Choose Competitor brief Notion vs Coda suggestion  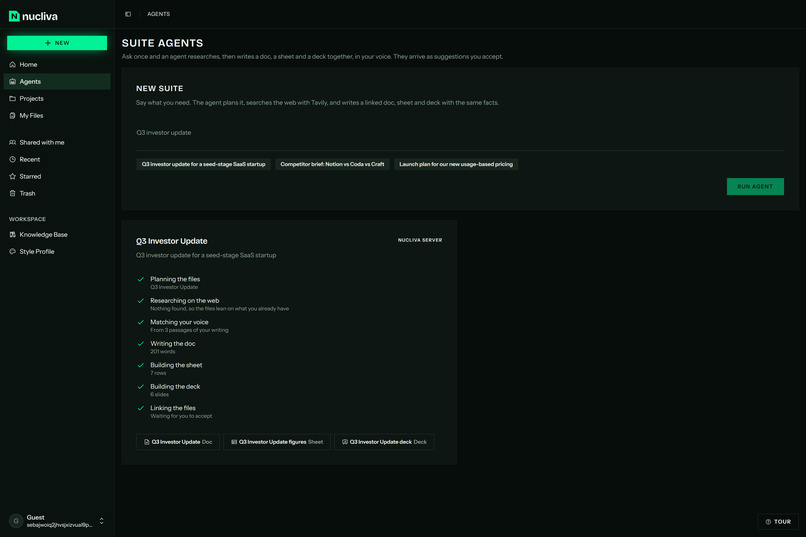[332, 164]
